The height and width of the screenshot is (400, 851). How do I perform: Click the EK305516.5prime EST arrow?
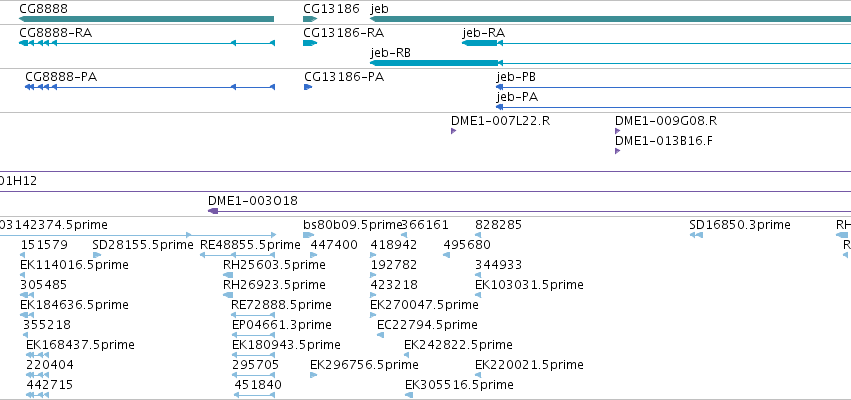409,395
